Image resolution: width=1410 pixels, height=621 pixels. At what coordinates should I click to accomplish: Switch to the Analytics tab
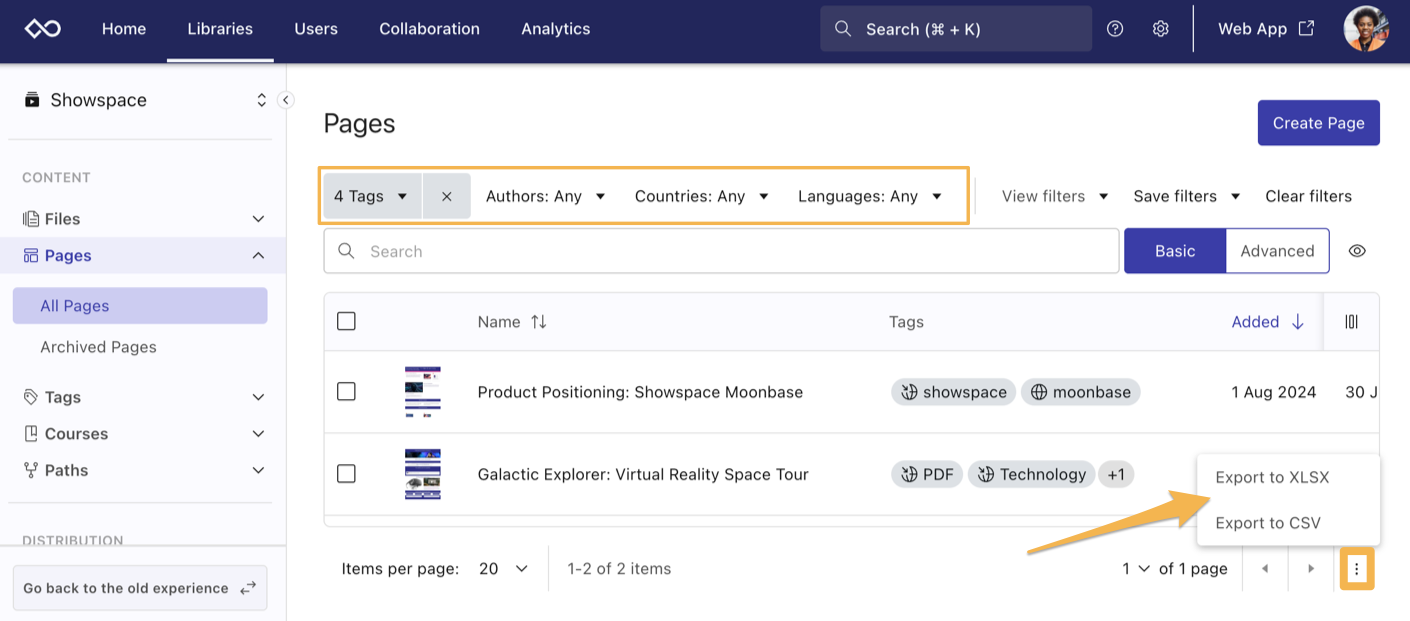click(x=555, y=29)
